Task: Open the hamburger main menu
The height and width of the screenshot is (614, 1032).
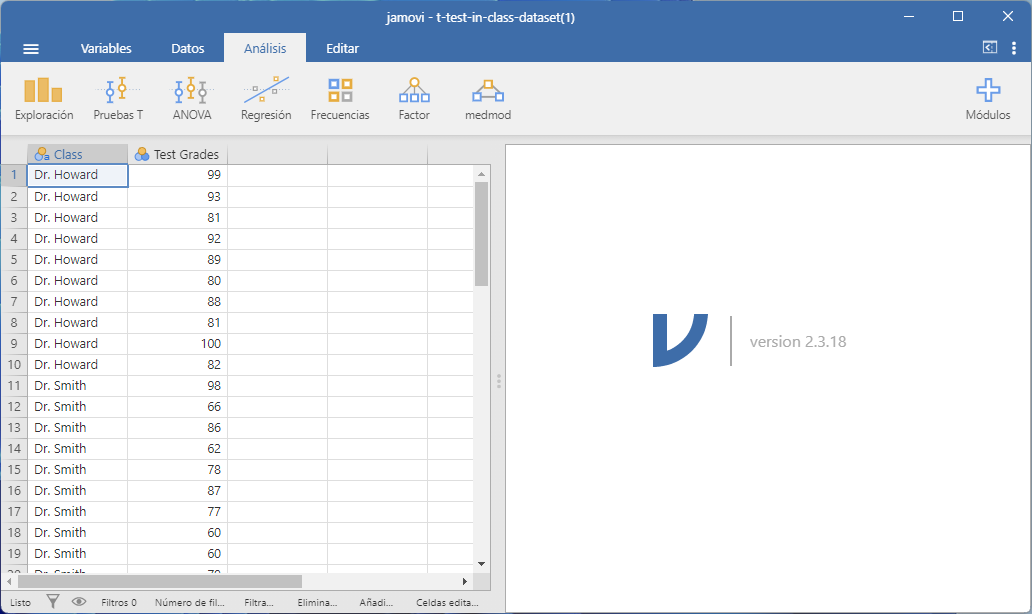Action: point(31,48)
